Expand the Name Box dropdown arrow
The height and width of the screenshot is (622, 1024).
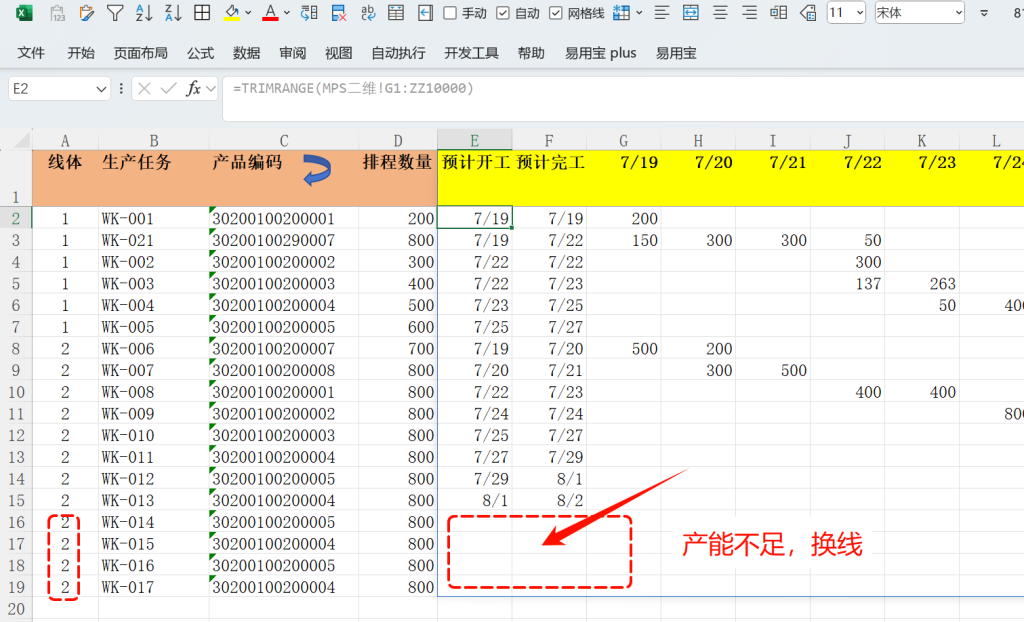[101, 89]
